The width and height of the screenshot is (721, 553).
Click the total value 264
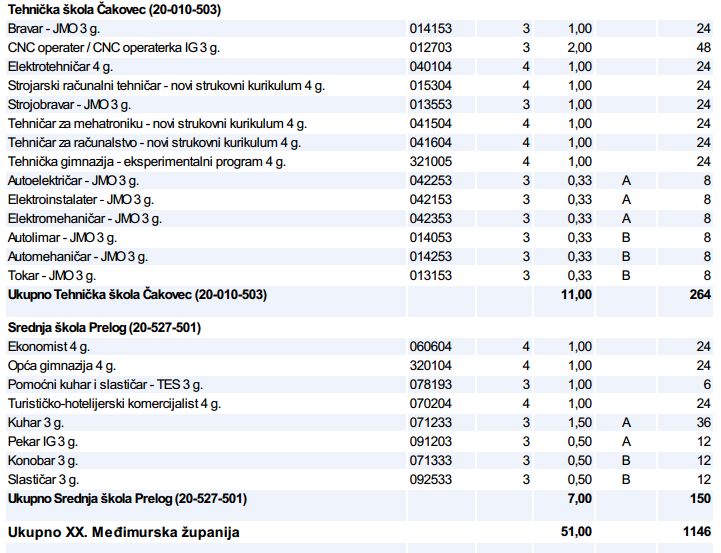[698, 295]
